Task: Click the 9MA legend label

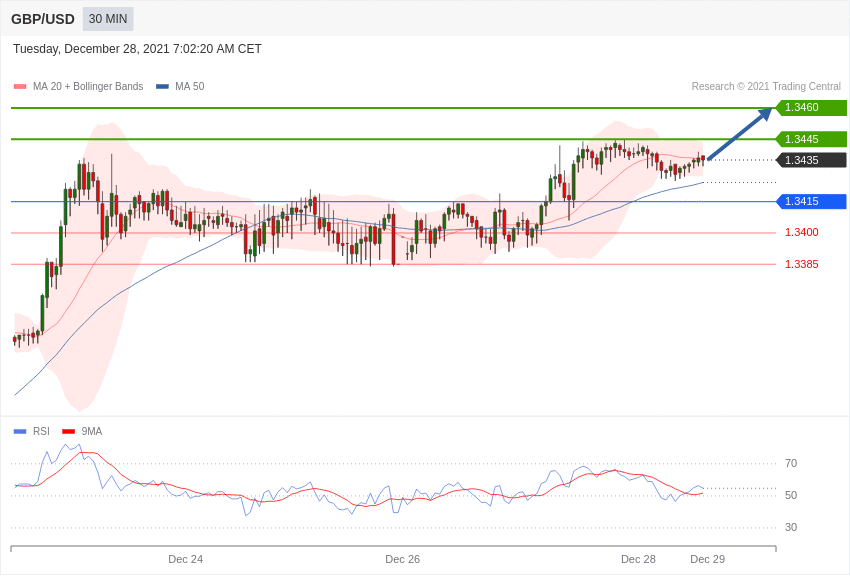Action: click(92, 432)
